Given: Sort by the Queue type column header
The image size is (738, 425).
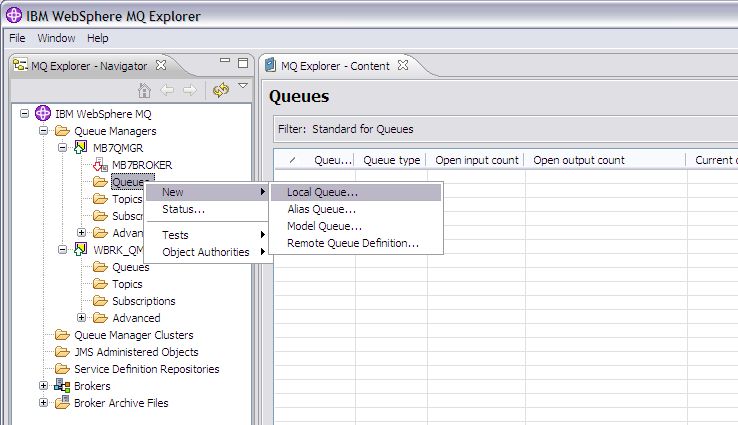Looking at the screenshot, I should [x=391, y=160].
